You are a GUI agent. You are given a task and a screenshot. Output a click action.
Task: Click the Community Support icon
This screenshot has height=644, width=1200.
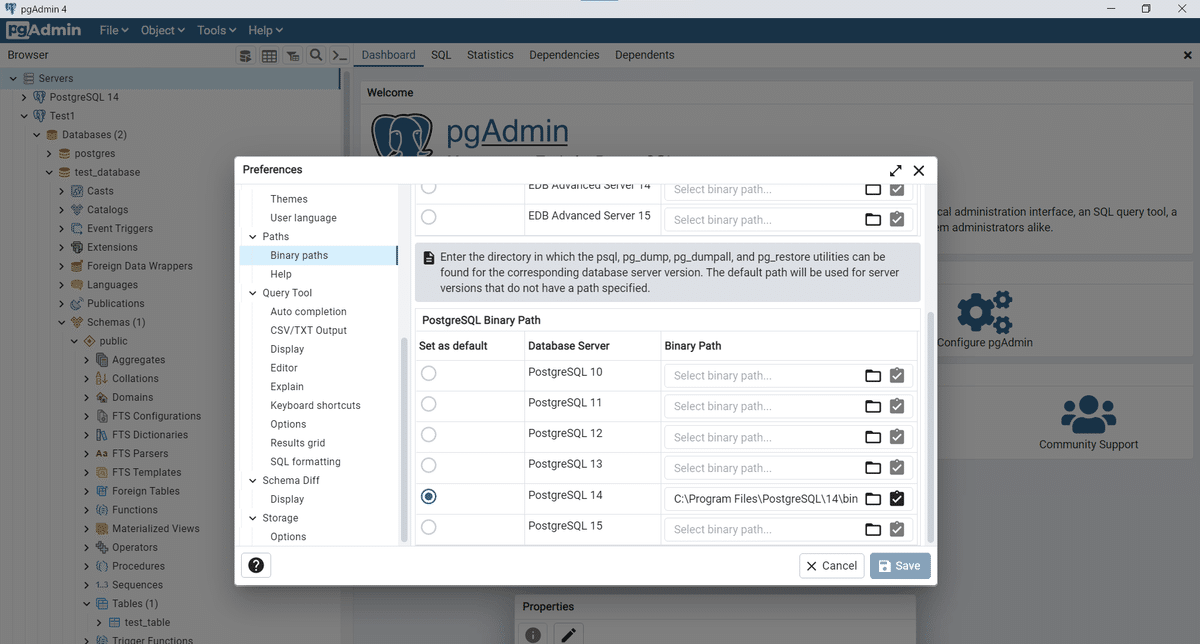1088,413
